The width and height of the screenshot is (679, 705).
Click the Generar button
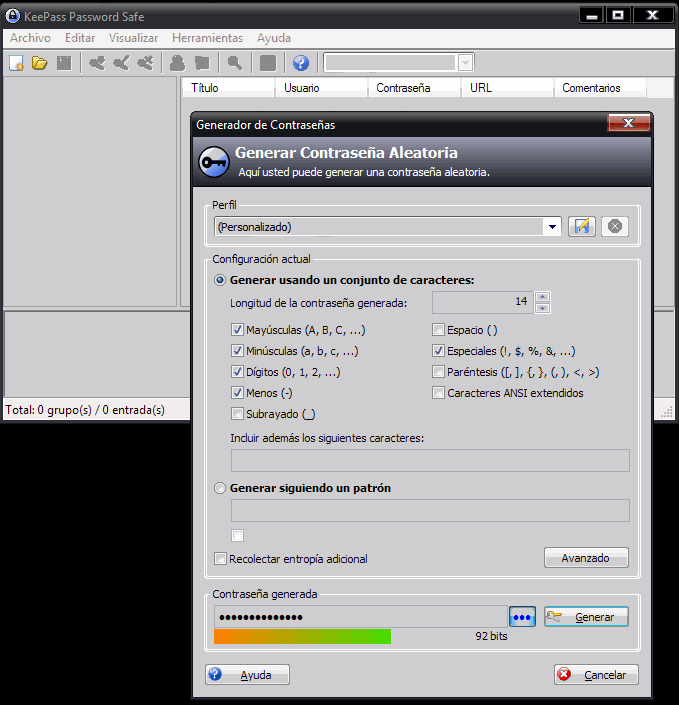586,617
